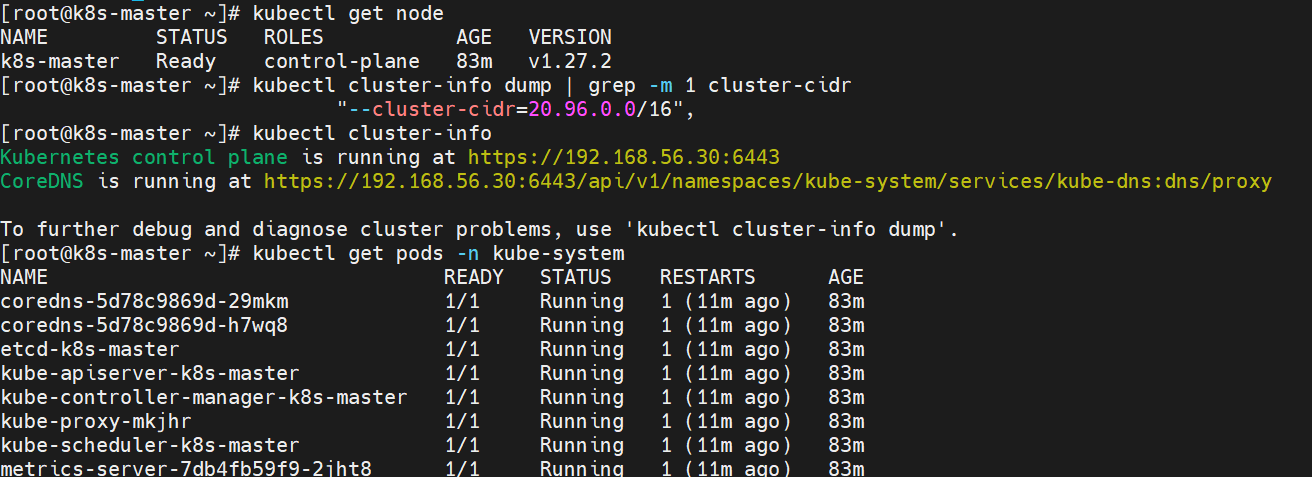
Task: Select the kube-controller-manager-k8s-master pod name
Action: point(204,397)
